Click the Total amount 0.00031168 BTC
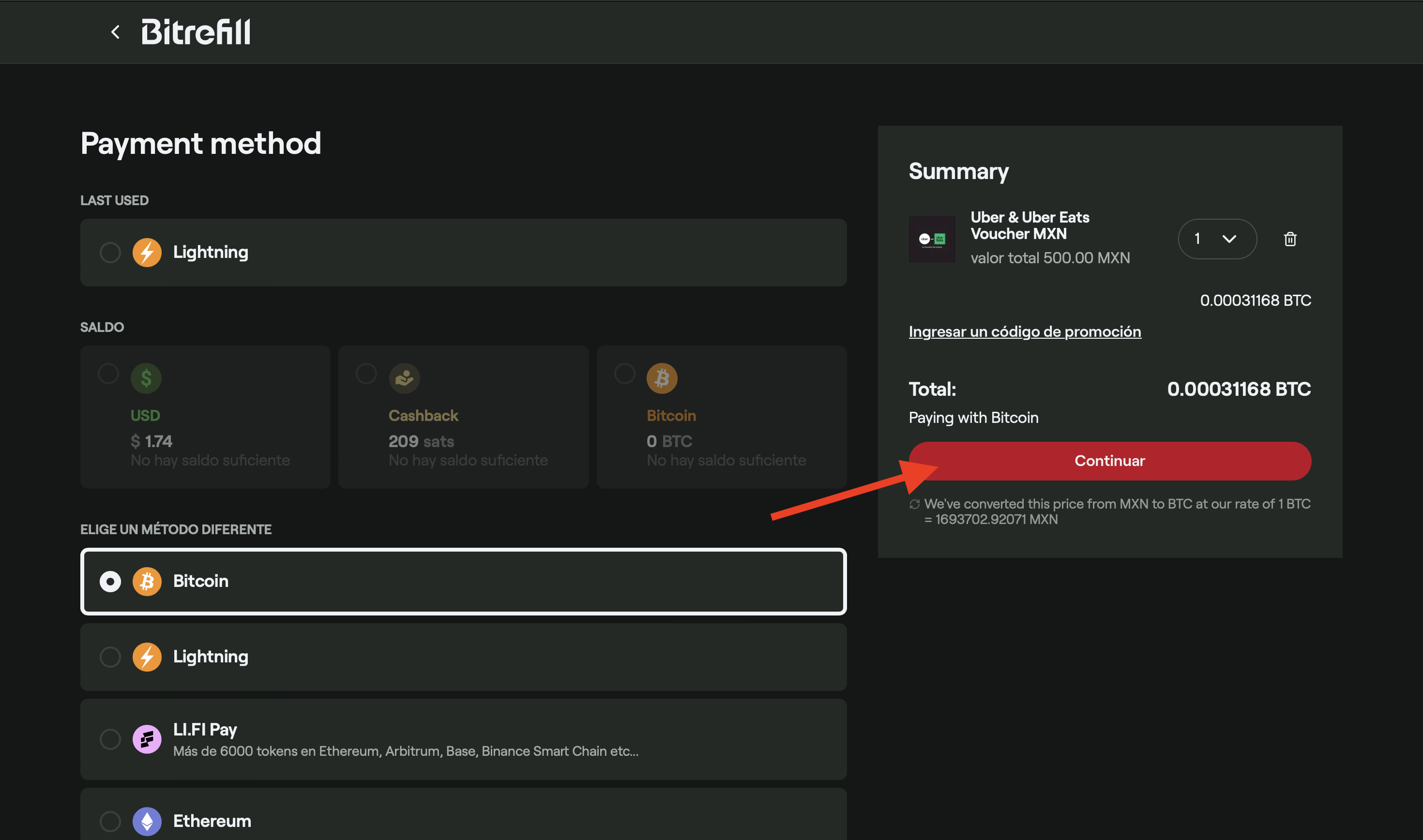Image resolution: width=1423 pixels, height=840 pixels. [x=1239, y=390]
